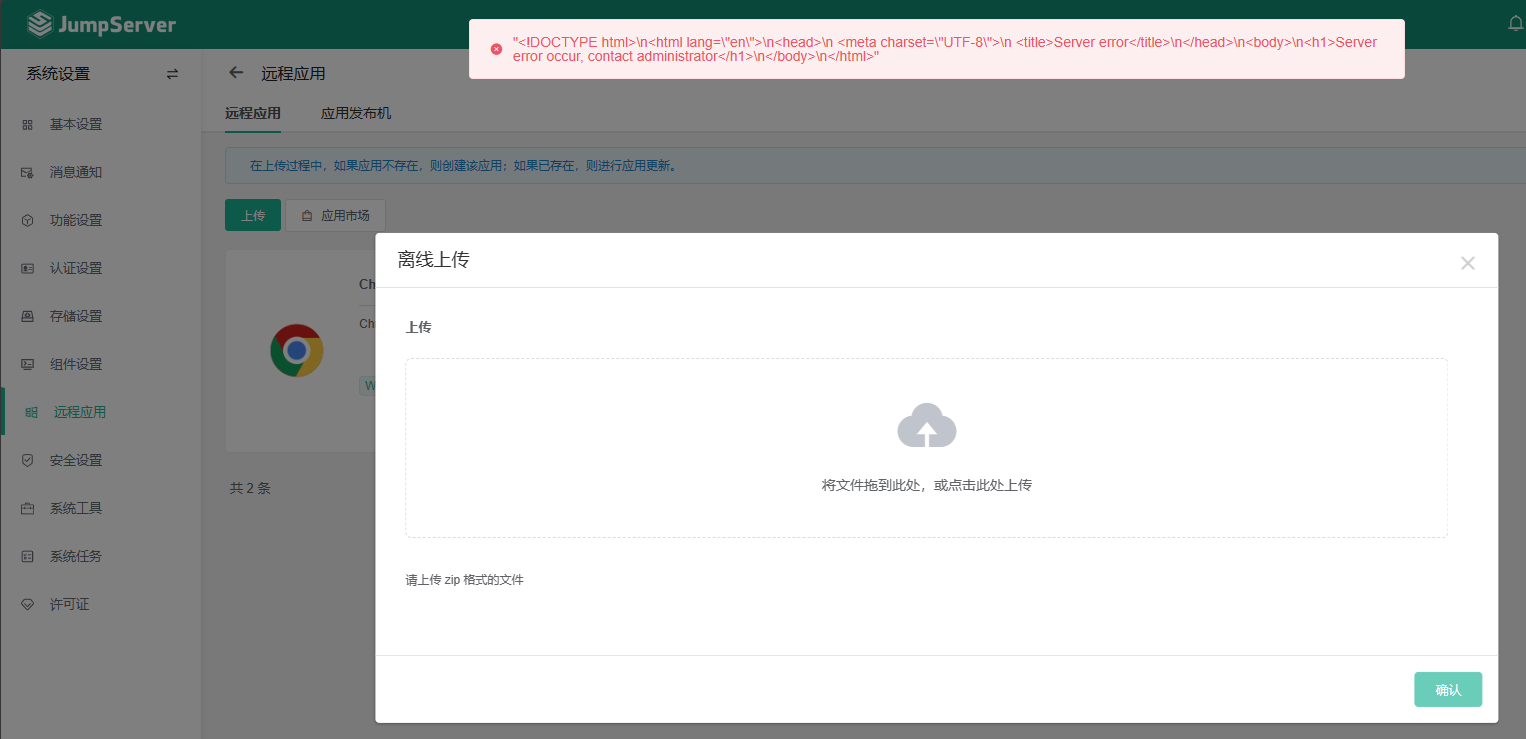The height and width of the screenshot is (739, 1526).
Task: Click the 存储设置 icon
Action: pos(28,317)
